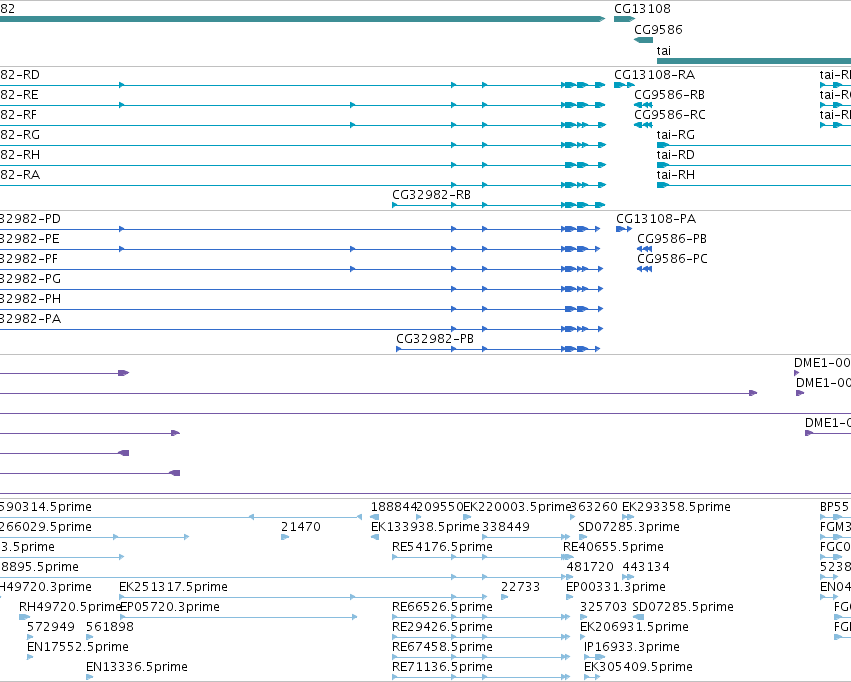Click the 82-RA transcript label
The width and height of the screenshot is (851, 682).
click(20, 175)
